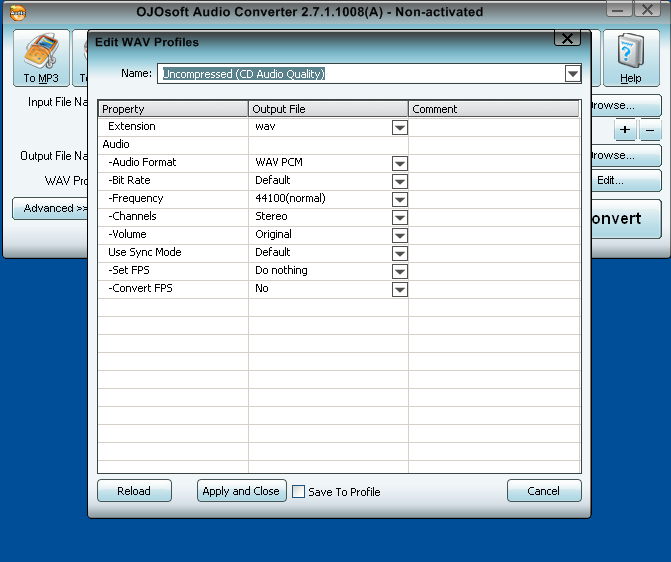
Task: Select the -Channels property row
Action: [339, 217]
